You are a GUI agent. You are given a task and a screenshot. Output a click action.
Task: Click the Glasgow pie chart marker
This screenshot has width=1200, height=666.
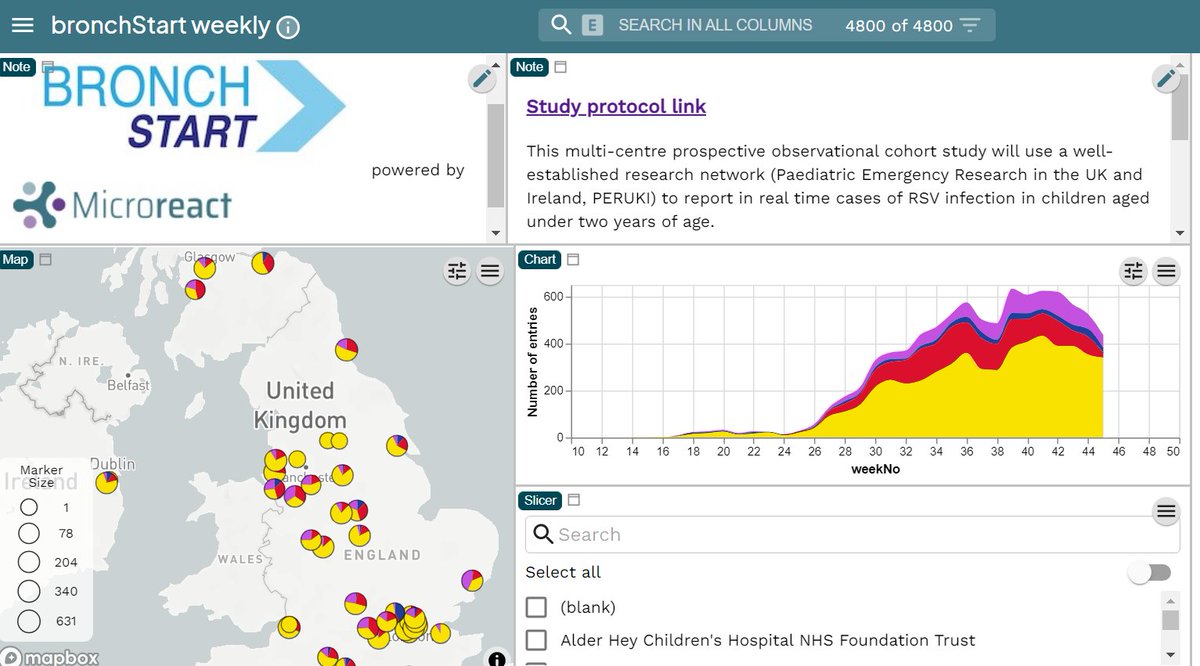205,268
